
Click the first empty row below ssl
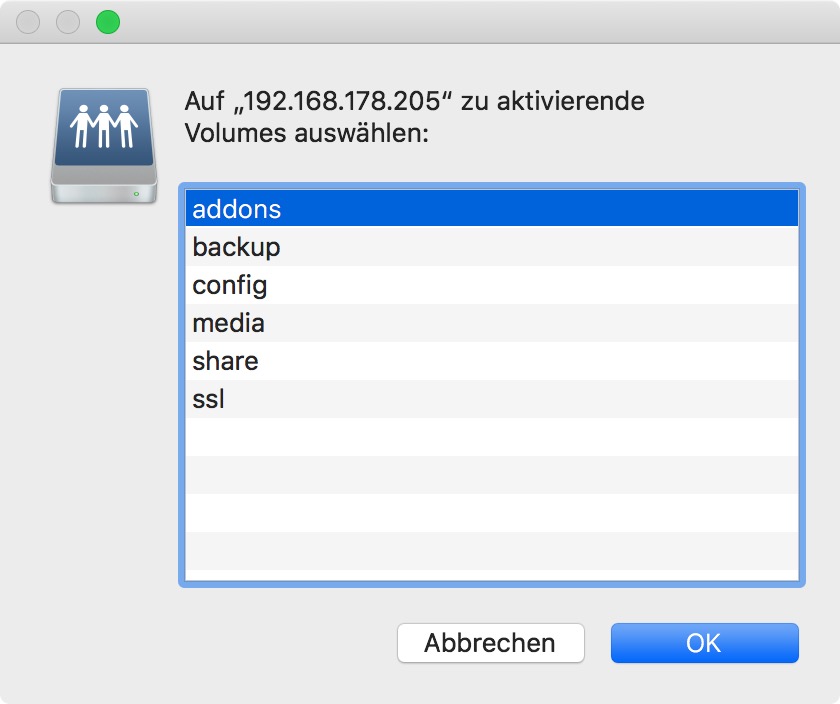(x=490, y=437)
